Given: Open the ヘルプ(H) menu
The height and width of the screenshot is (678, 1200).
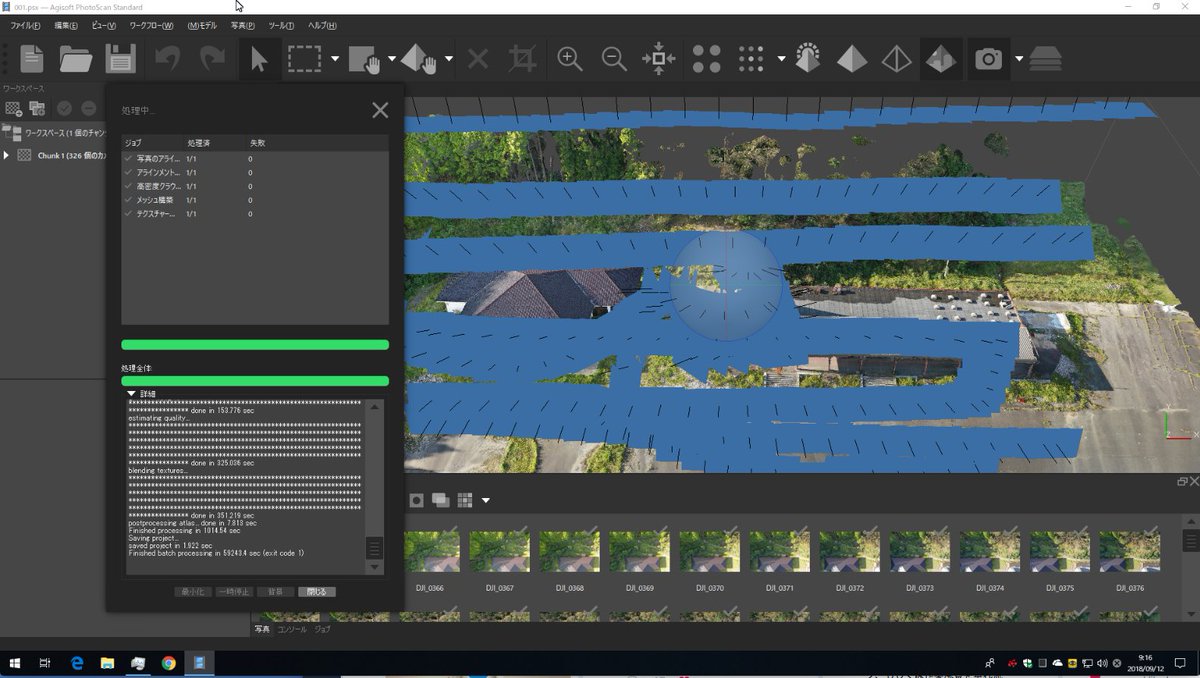Looking at the screenshot, I should [322, 25].
